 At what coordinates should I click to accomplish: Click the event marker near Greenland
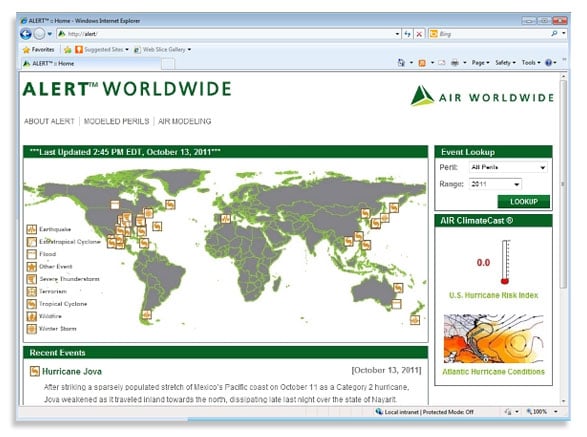pos(170,204)
